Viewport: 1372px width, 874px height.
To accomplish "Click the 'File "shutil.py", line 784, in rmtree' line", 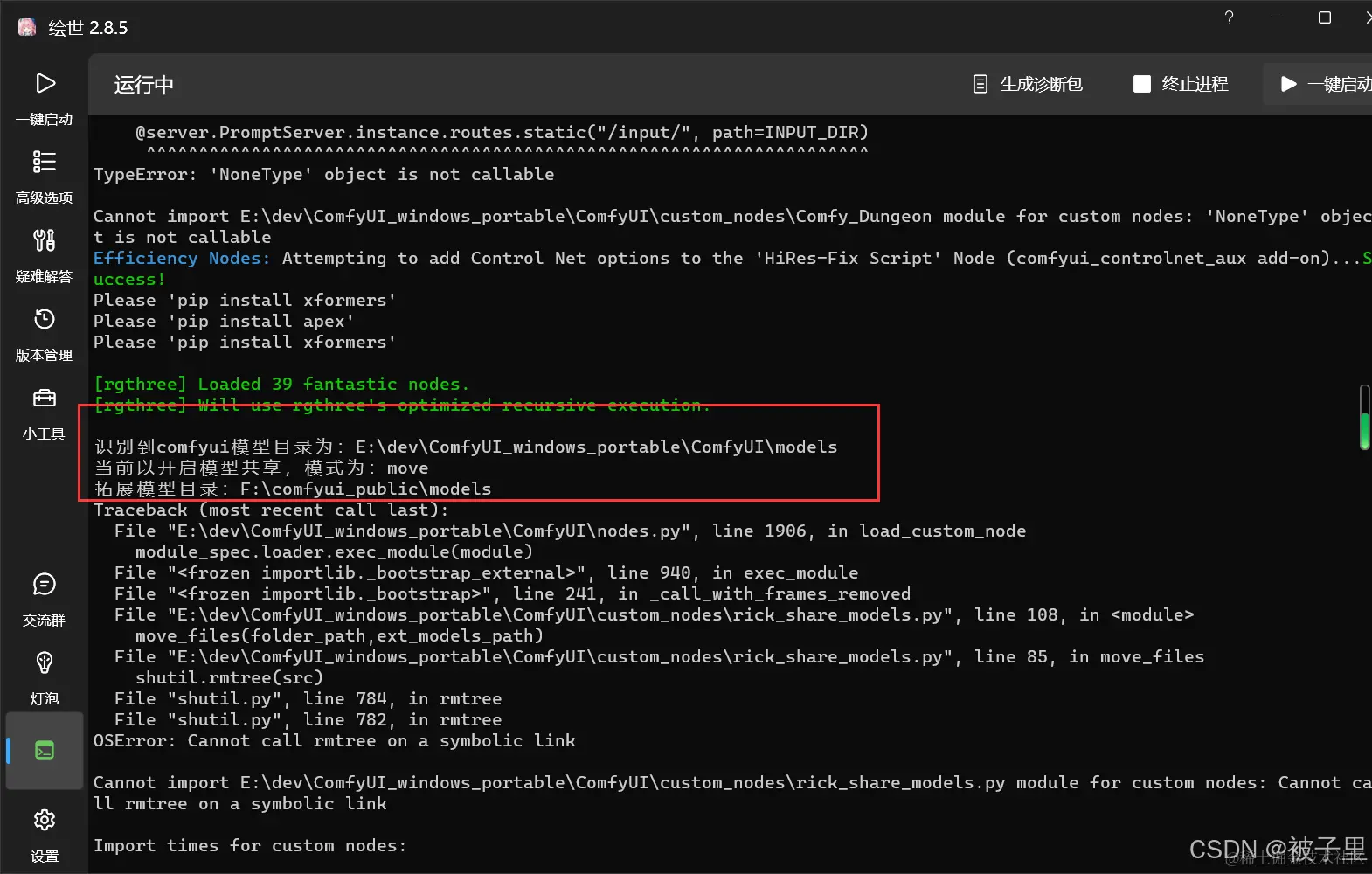I will pyautogui.click(x=308, y=698).
